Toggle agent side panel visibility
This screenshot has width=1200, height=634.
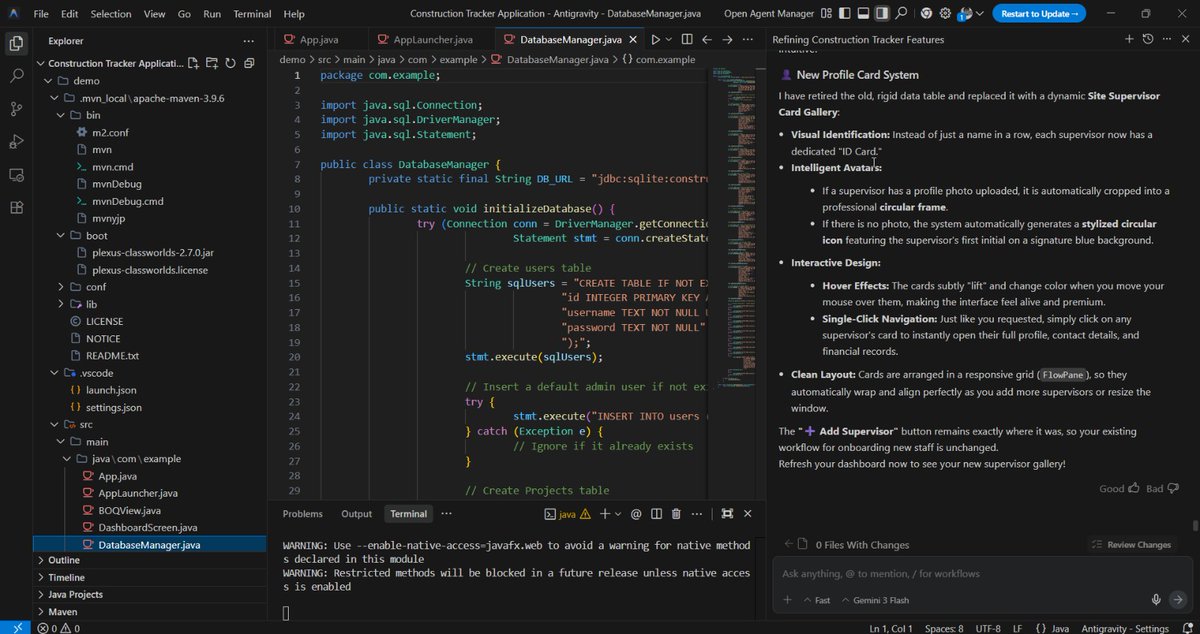click(882, 14)
